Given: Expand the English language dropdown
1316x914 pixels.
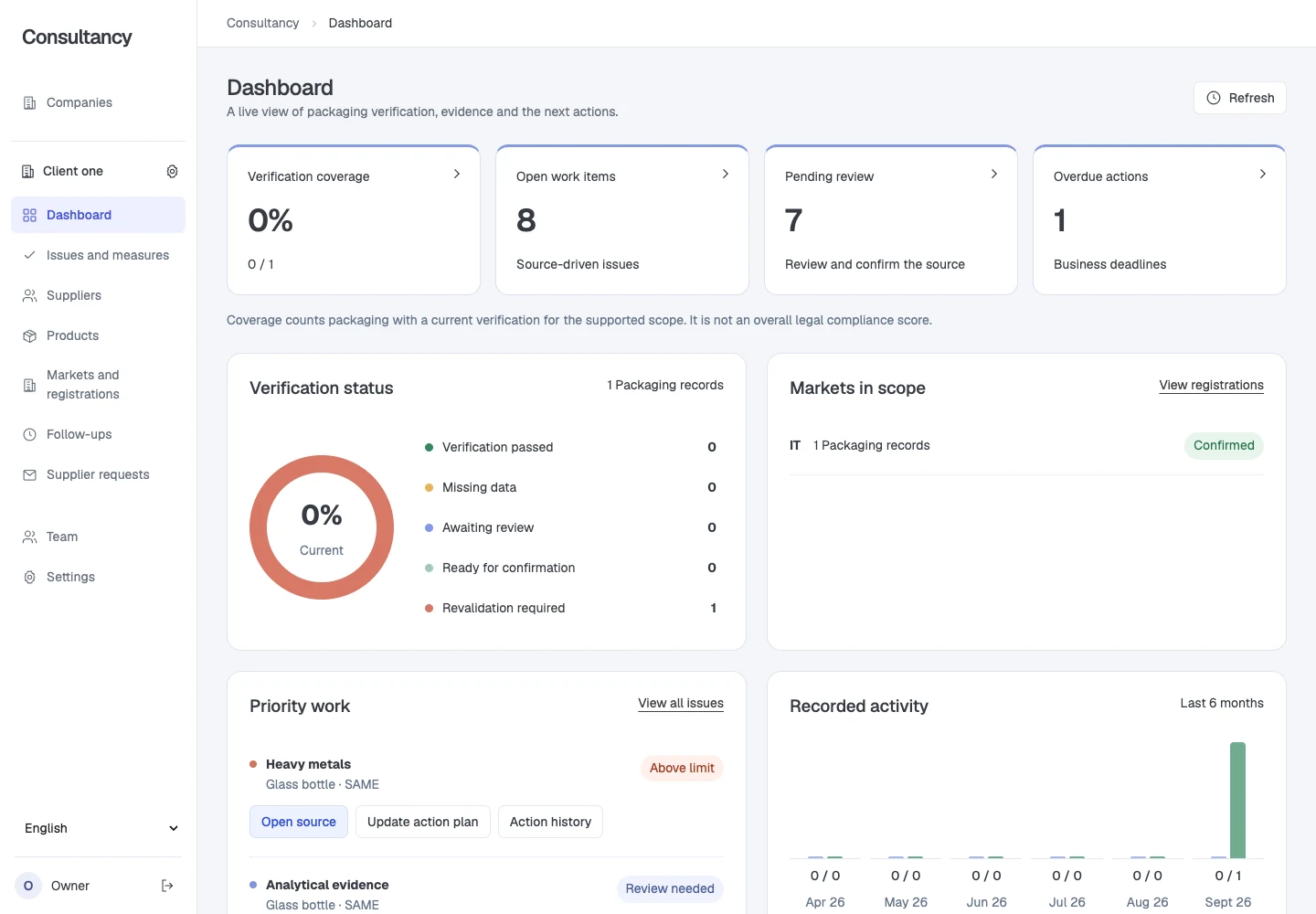Looking at the screenshot, I should pos(99,828).
